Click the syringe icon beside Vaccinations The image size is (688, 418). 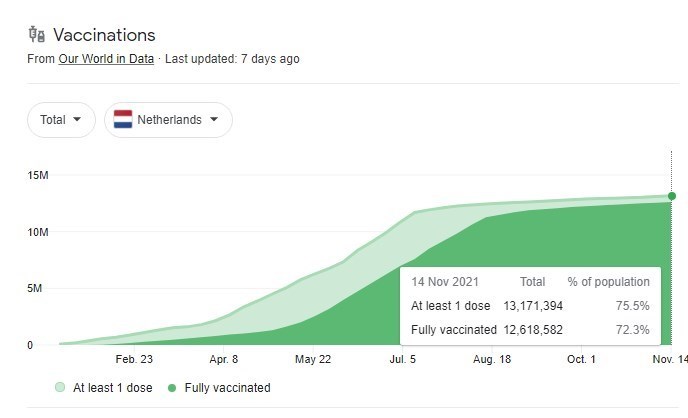pyautogui.click(x=37, y=35)
